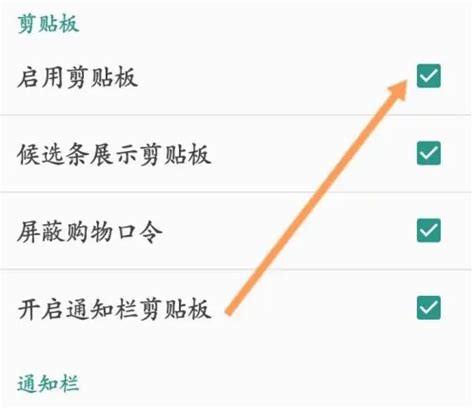This screenshot has width=474, height=409.
Task: Click the characters 购物 in 屏蔽购物口令
Action: (x=90, y=232)
